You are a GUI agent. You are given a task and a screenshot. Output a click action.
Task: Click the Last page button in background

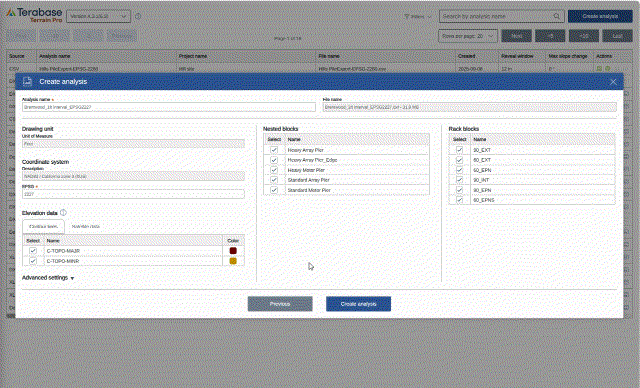(617, 36)
